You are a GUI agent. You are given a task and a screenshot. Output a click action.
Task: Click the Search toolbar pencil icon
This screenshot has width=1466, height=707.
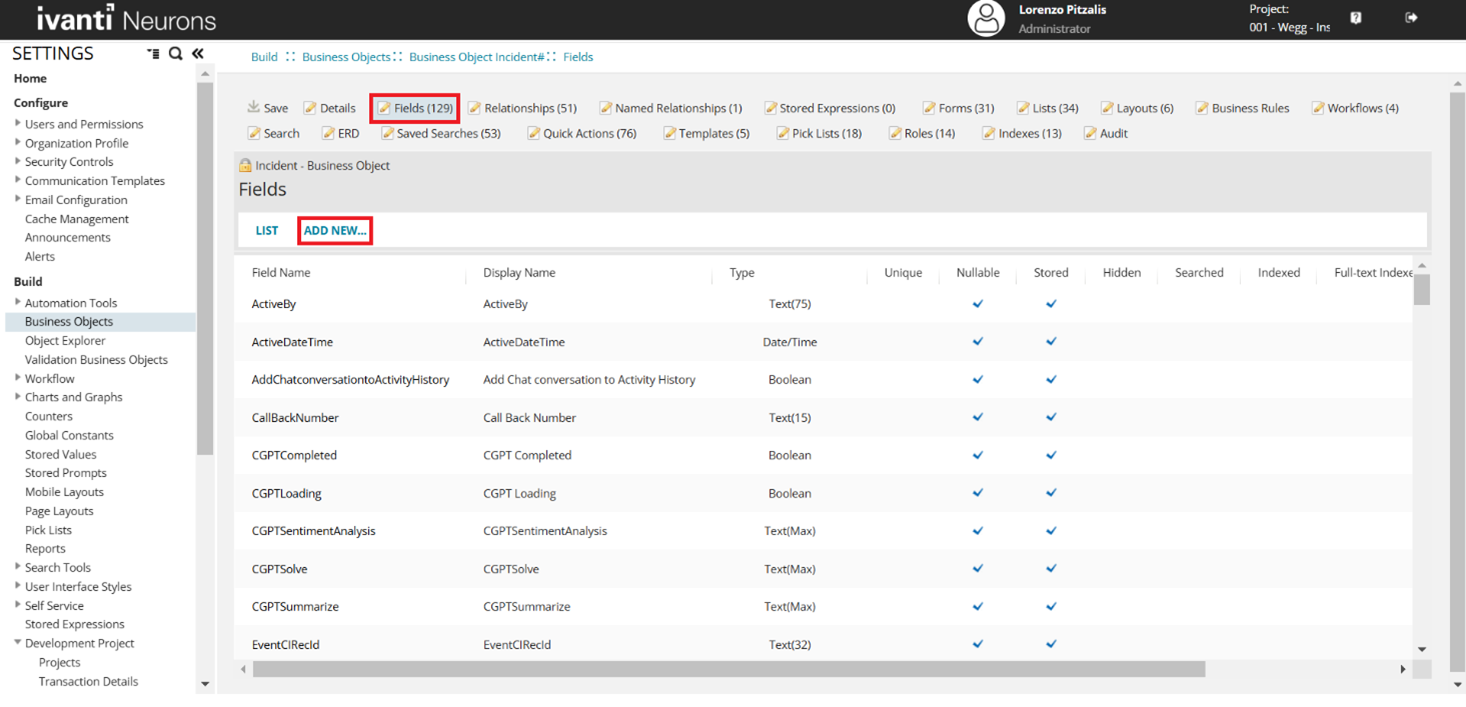coord(254,133)
